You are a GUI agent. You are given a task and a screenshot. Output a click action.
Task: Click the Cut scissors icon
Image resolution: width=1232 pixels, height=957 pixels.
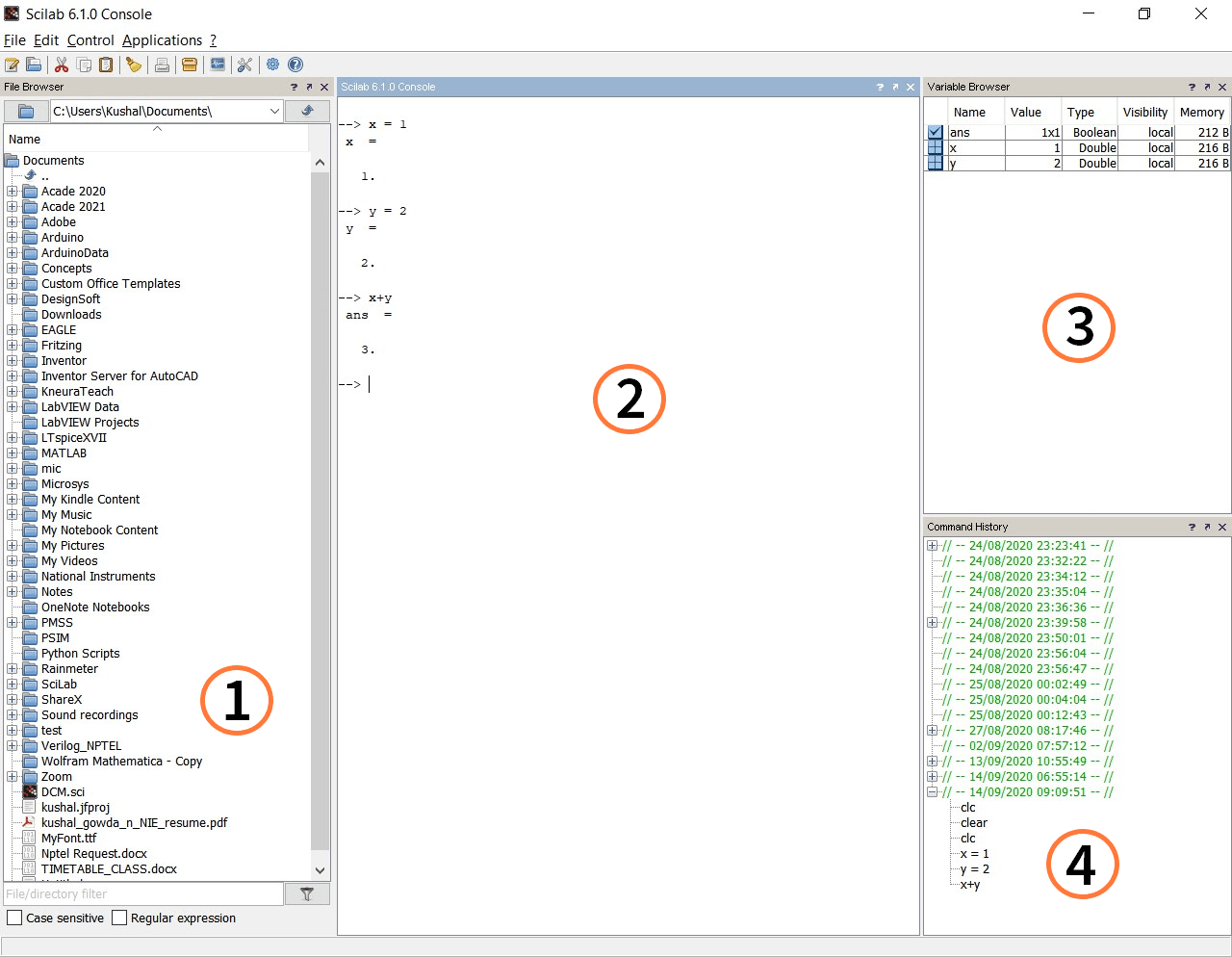pyautogui.click(x=62, y=65)
